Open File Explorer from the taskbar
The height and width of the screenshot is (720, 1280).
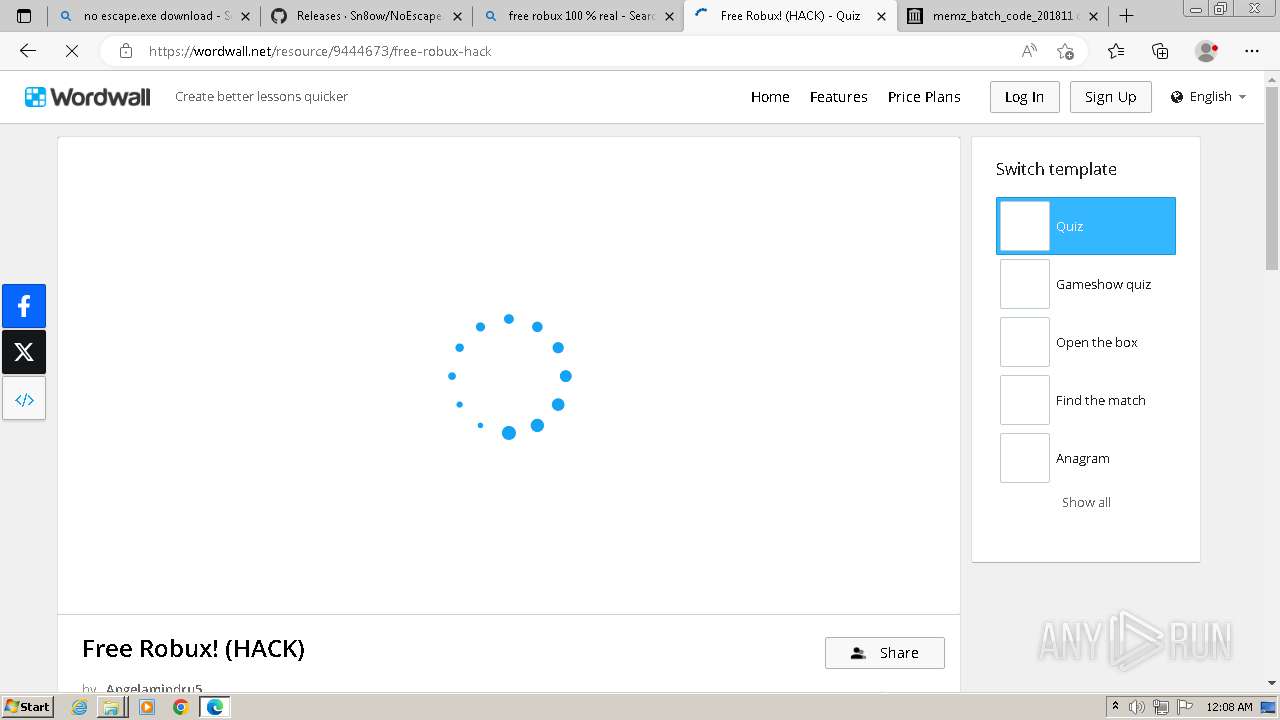point(111,707)
